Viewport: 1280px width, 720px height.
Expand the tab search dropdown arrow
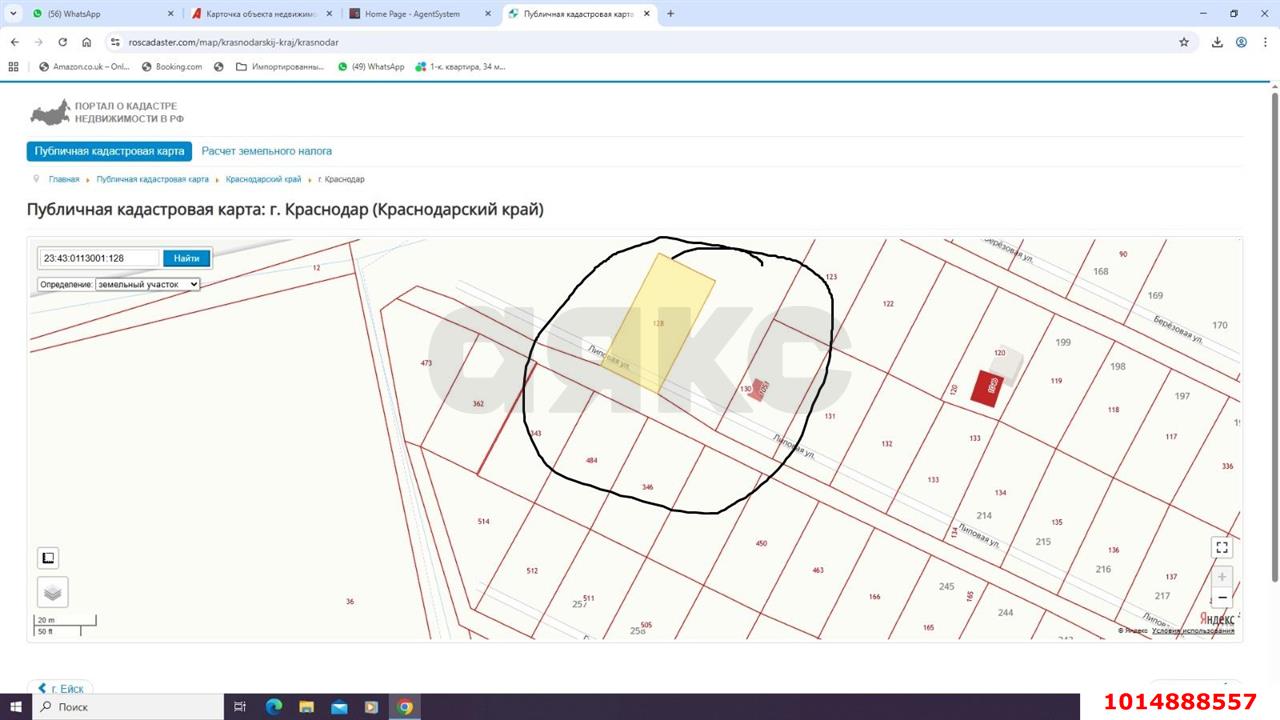11,14
